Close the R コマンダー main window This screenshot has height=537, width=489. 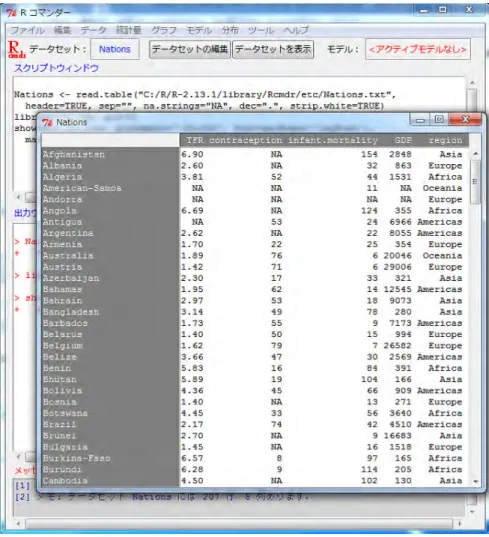(469, 10)
